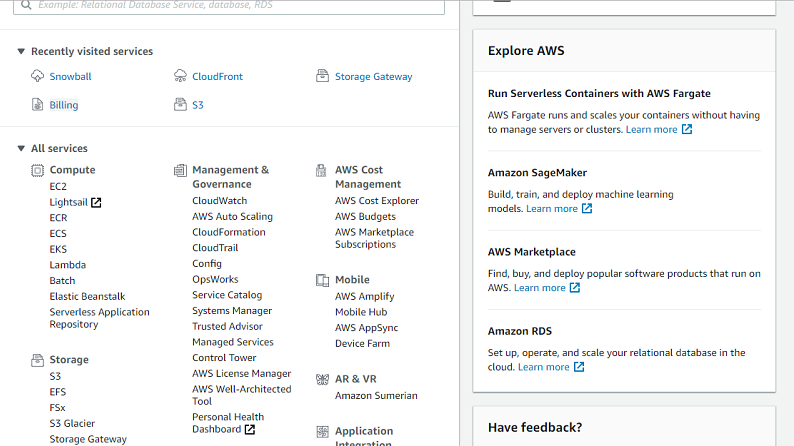Open OpsWorks service
Screen dimensions: 794x446
coord(215,279)
